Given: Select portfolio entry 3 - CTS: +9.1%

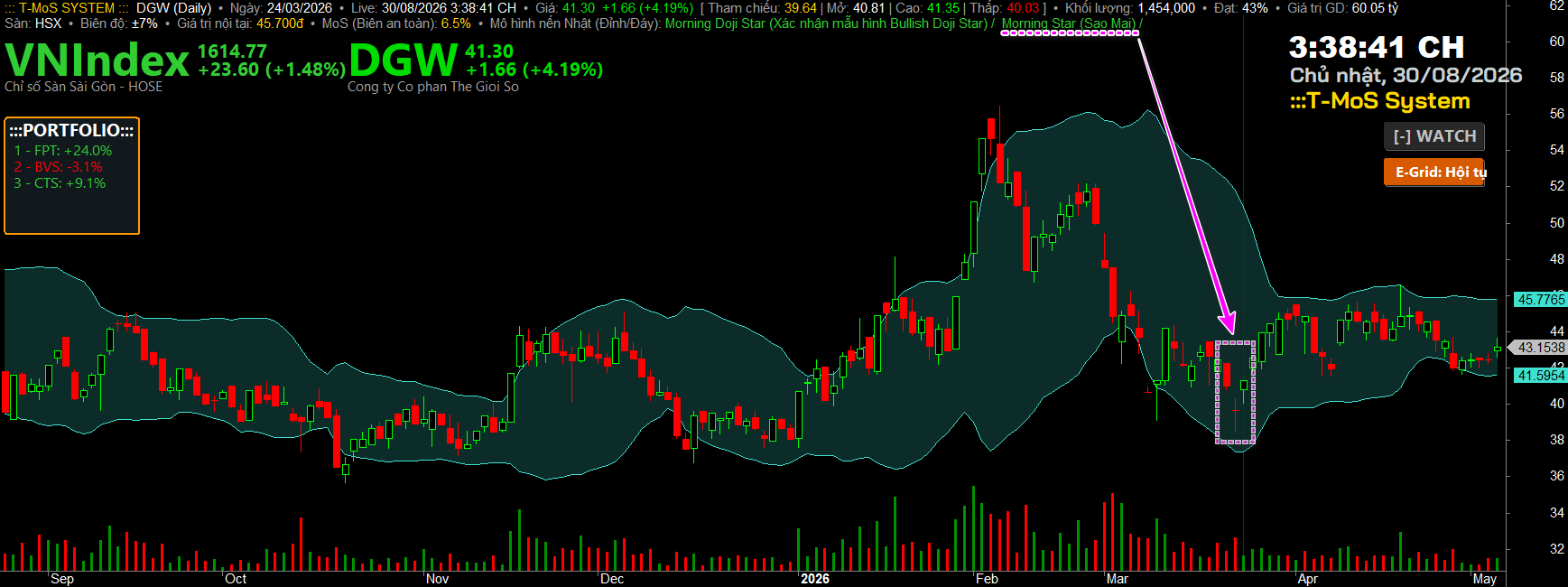Looking at the screenshot, I should 60,183.
